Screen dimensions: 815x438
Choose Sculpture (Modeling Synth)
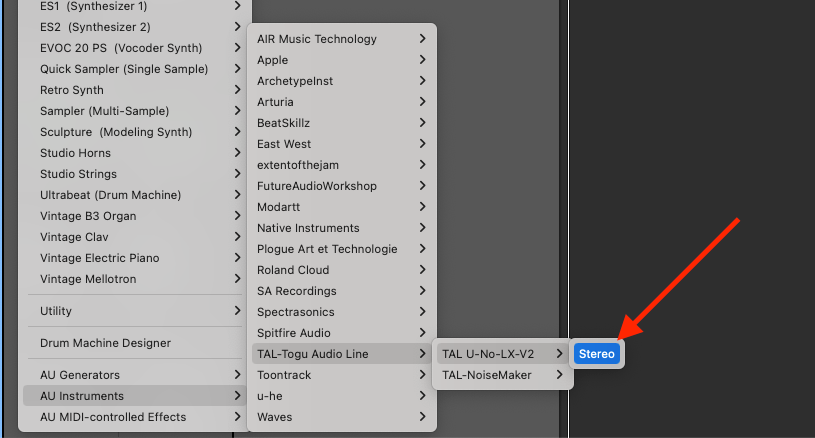point(135,132)
